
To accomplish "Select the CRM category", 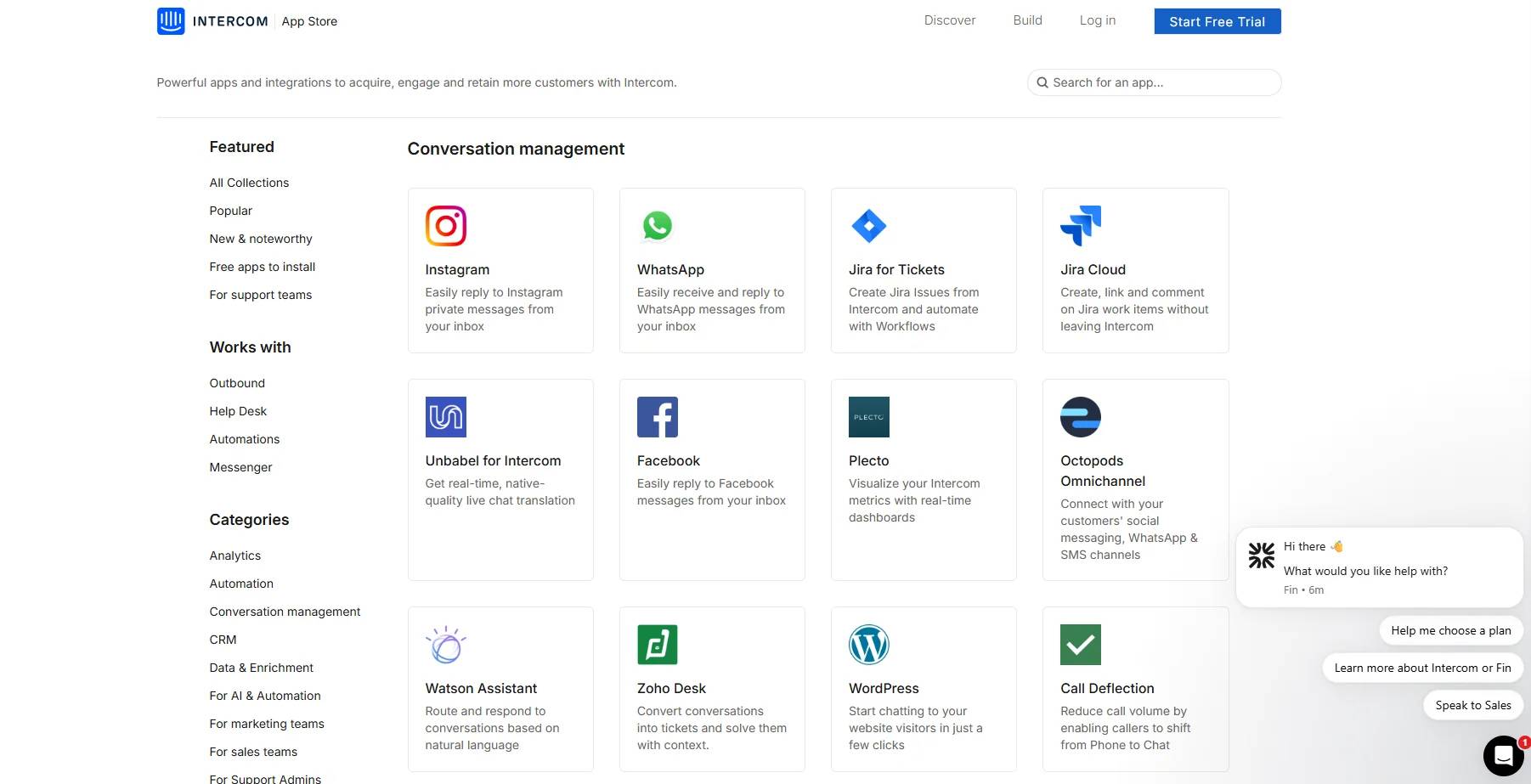I will [223, 640].
